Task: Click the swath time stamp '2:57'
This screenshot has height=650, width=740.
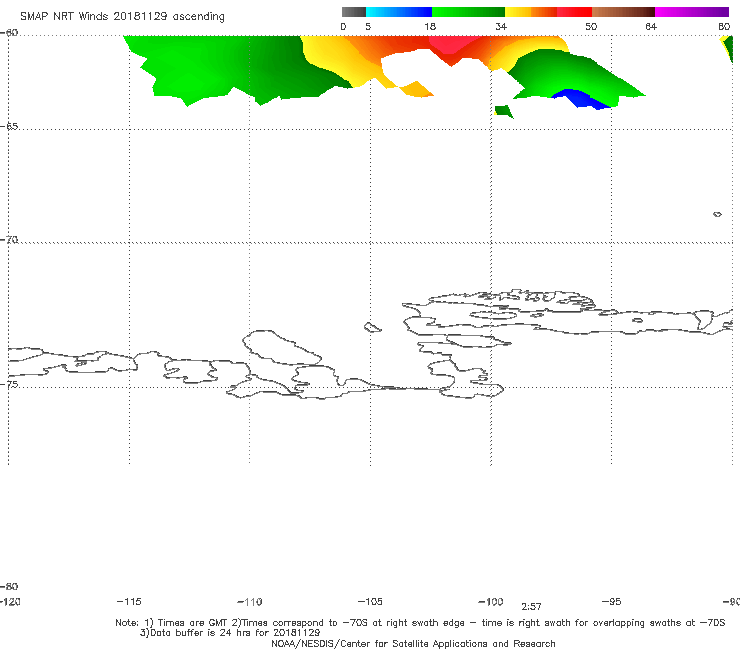Action: 531,607
